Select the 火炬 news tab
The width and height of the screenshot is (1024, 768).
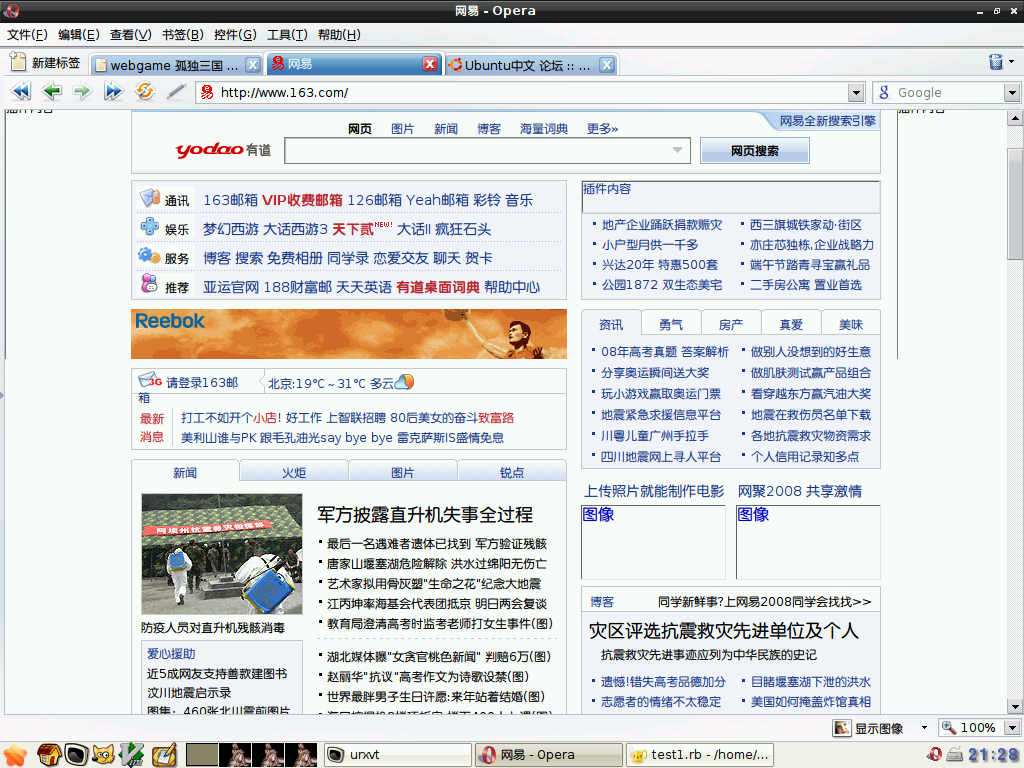294,472
